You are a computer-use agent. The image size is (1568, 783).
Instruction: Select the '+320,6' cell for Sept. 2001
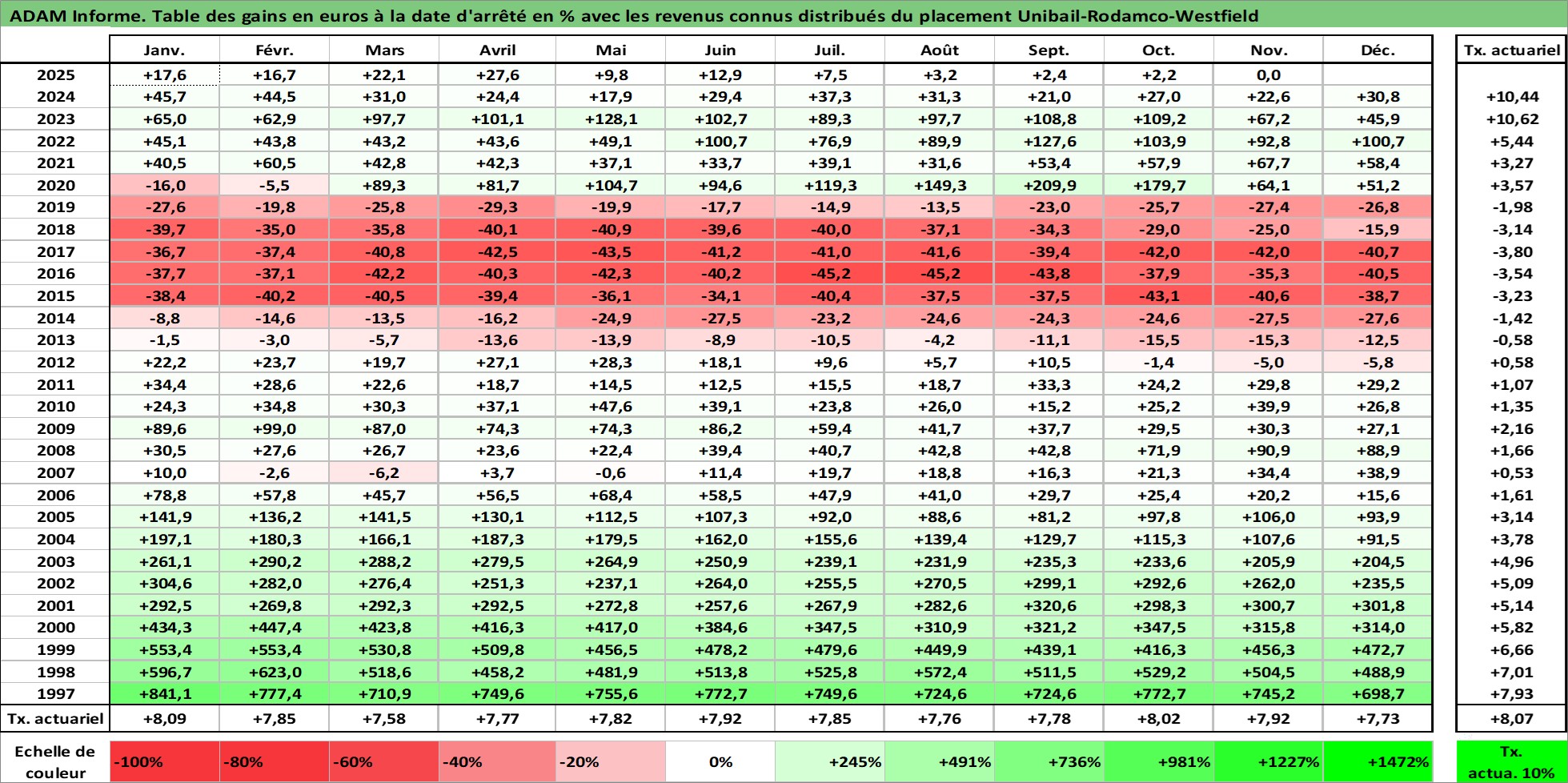pos(1049,605)
